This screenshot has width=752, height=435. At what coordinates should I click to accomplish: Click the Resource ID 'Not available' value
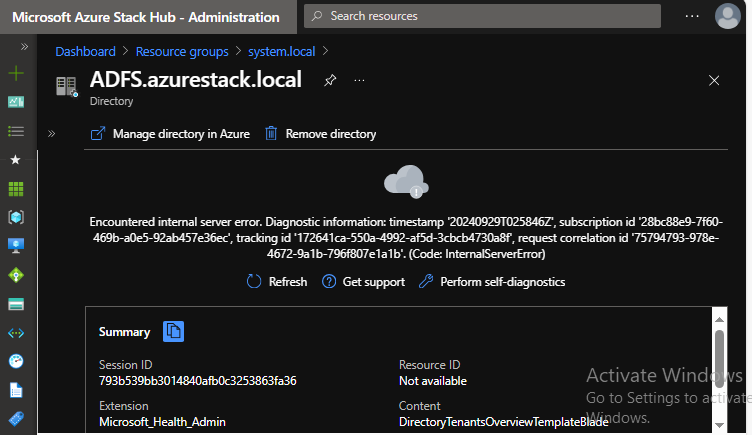[x=433, y=381]
